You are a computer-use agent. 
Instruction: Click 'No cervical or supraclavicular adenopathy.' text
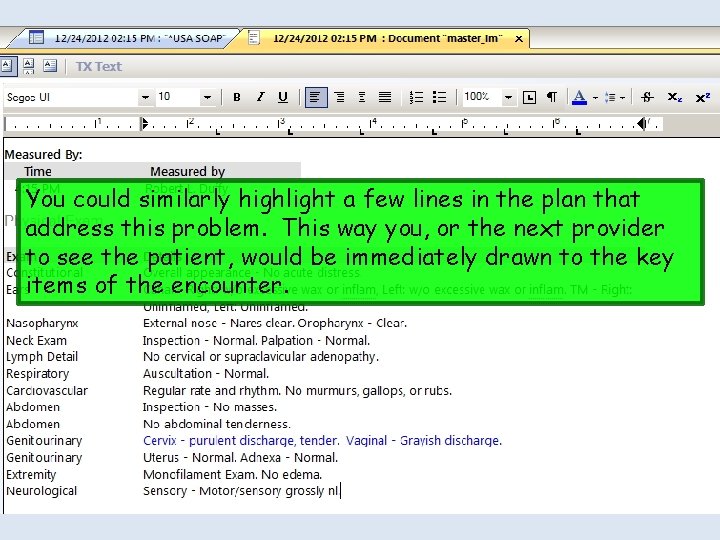pyautogui.click(x=261, y=357)
